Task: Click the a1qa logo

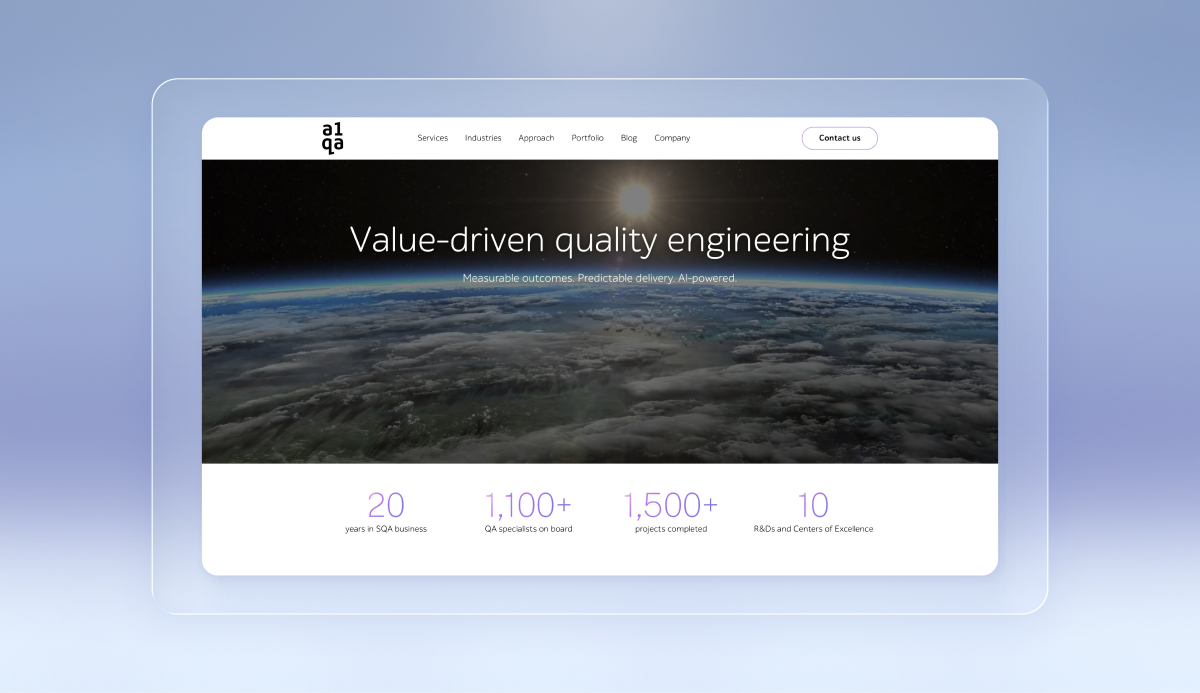Action: (333, 138)
